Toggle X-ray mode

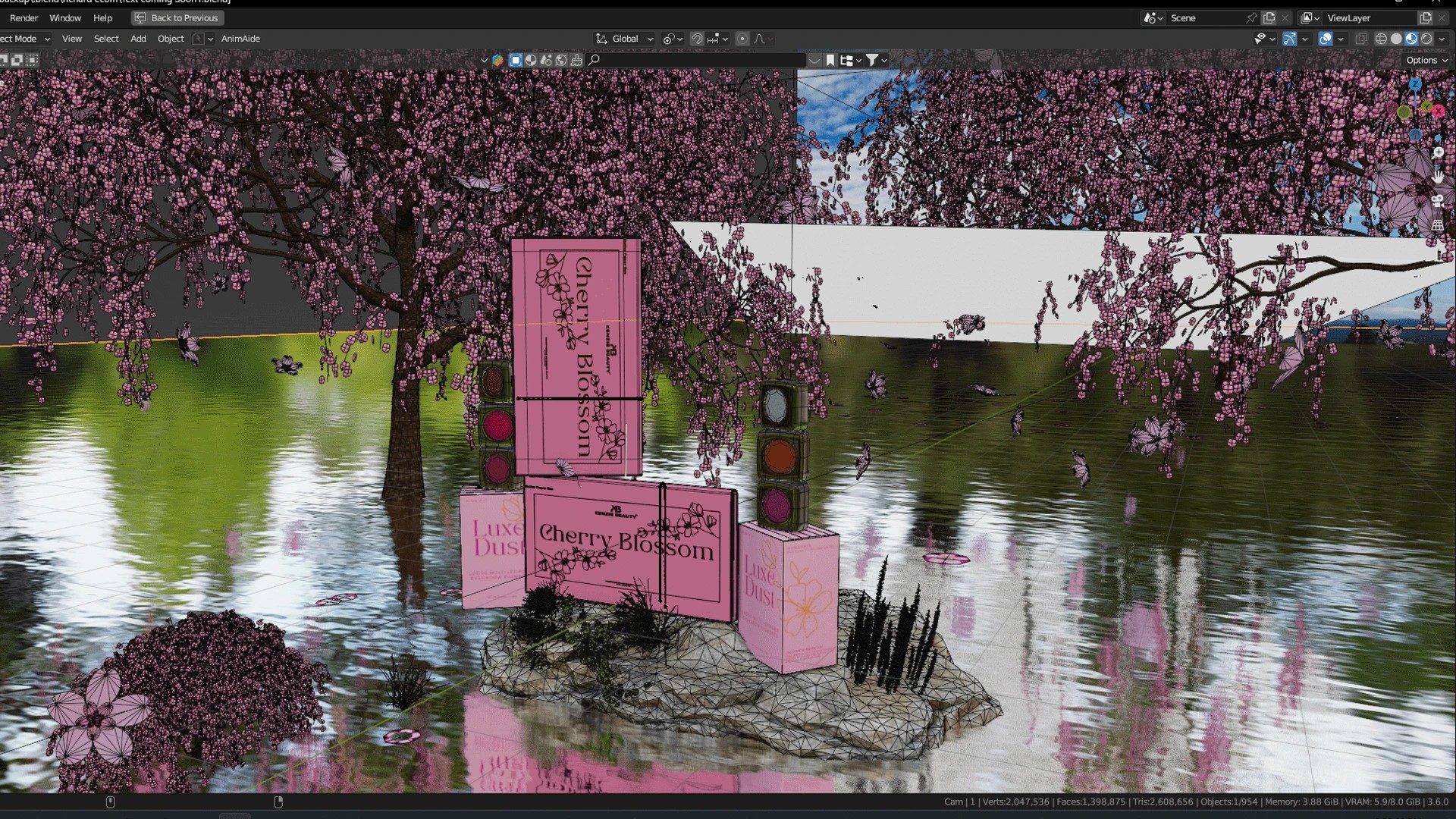1361,39
